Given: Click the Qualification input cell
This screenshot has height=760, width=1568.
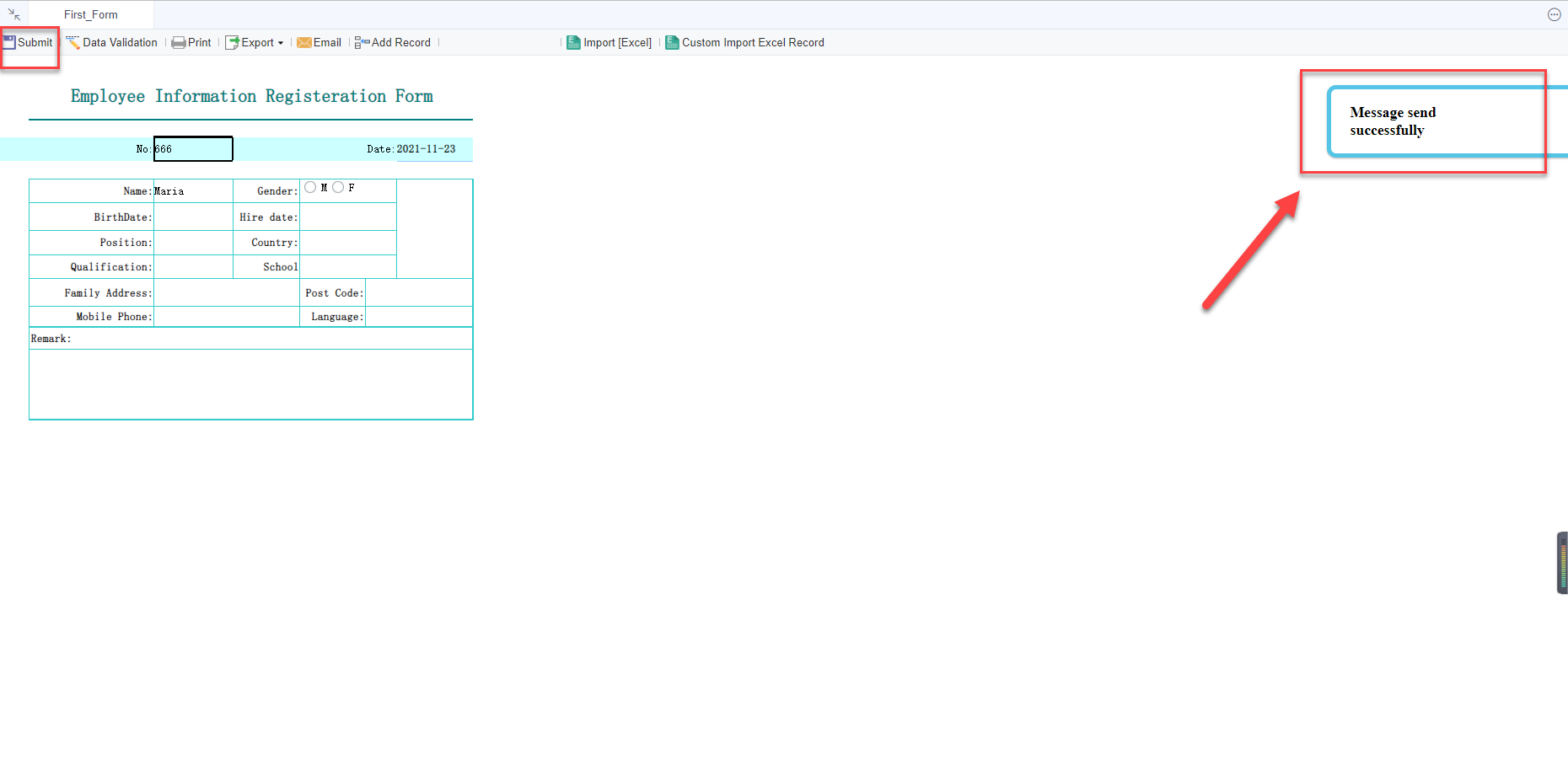Looking at the screenshot, I should [x=193, y=267].
